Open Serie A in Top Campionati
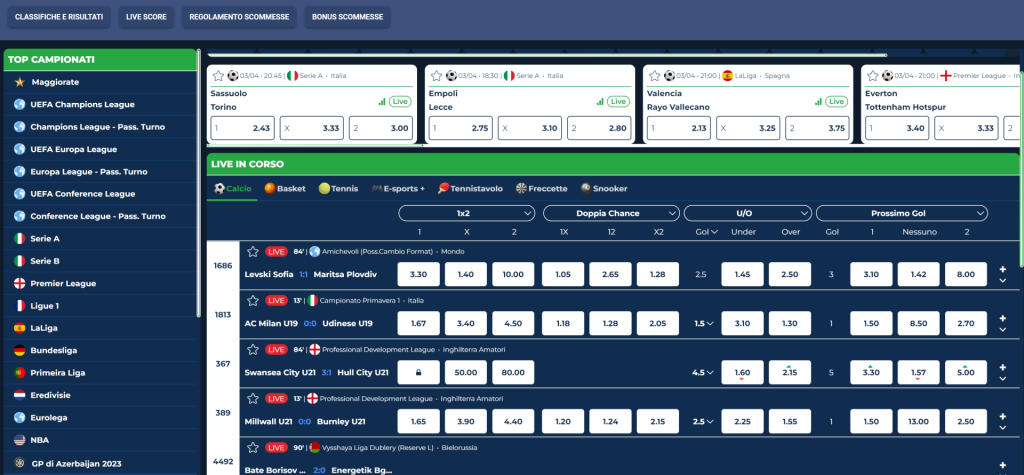Image resolution: width=1024 pixels, height=475 pixels. 101,238
